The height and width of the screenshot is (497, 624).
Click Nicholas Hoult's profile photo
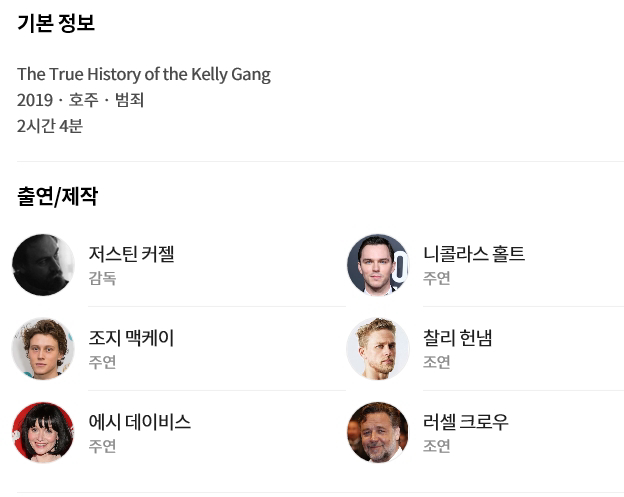[x=377, y=265]
